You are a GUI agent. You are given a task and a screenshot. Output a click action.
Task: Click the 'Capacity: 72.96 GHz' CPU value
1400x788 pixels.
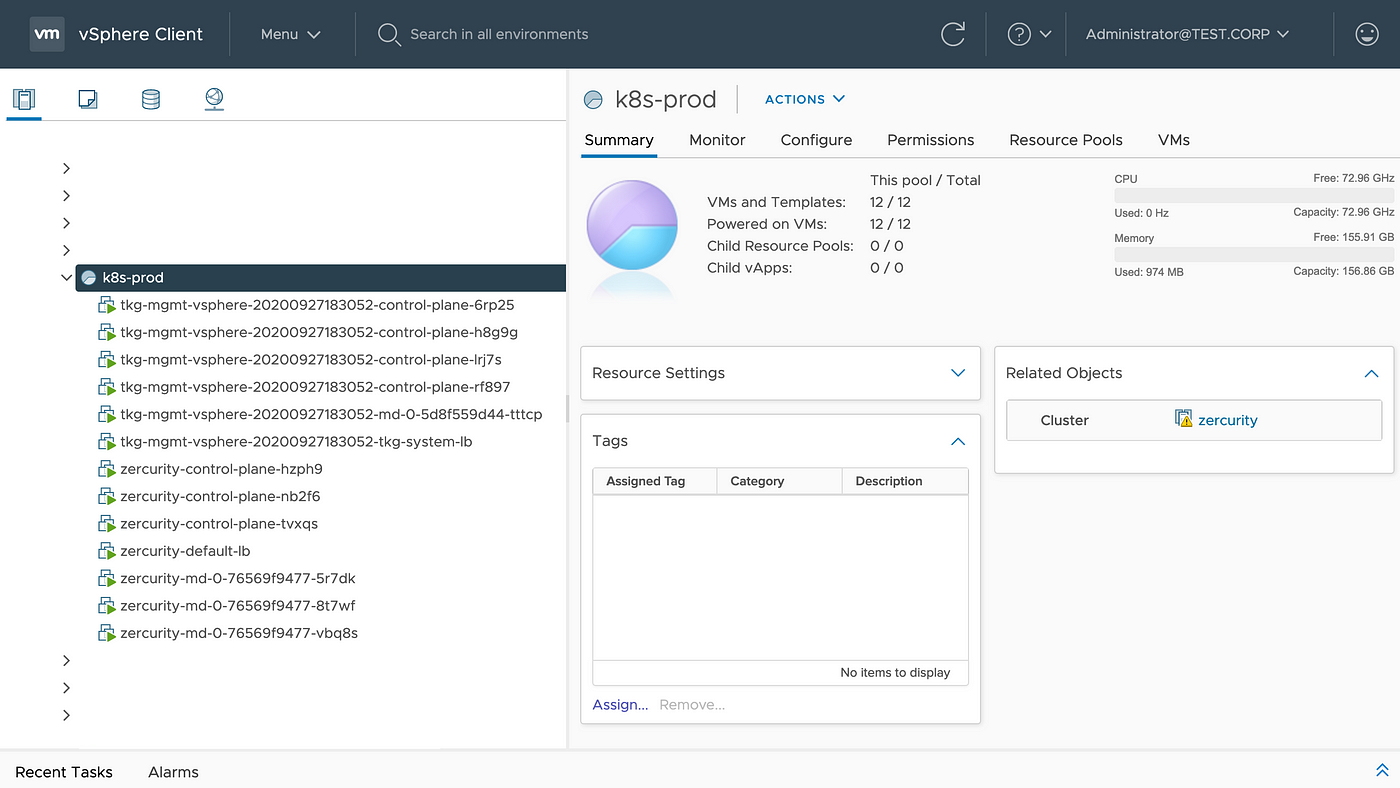[1343, 212]
